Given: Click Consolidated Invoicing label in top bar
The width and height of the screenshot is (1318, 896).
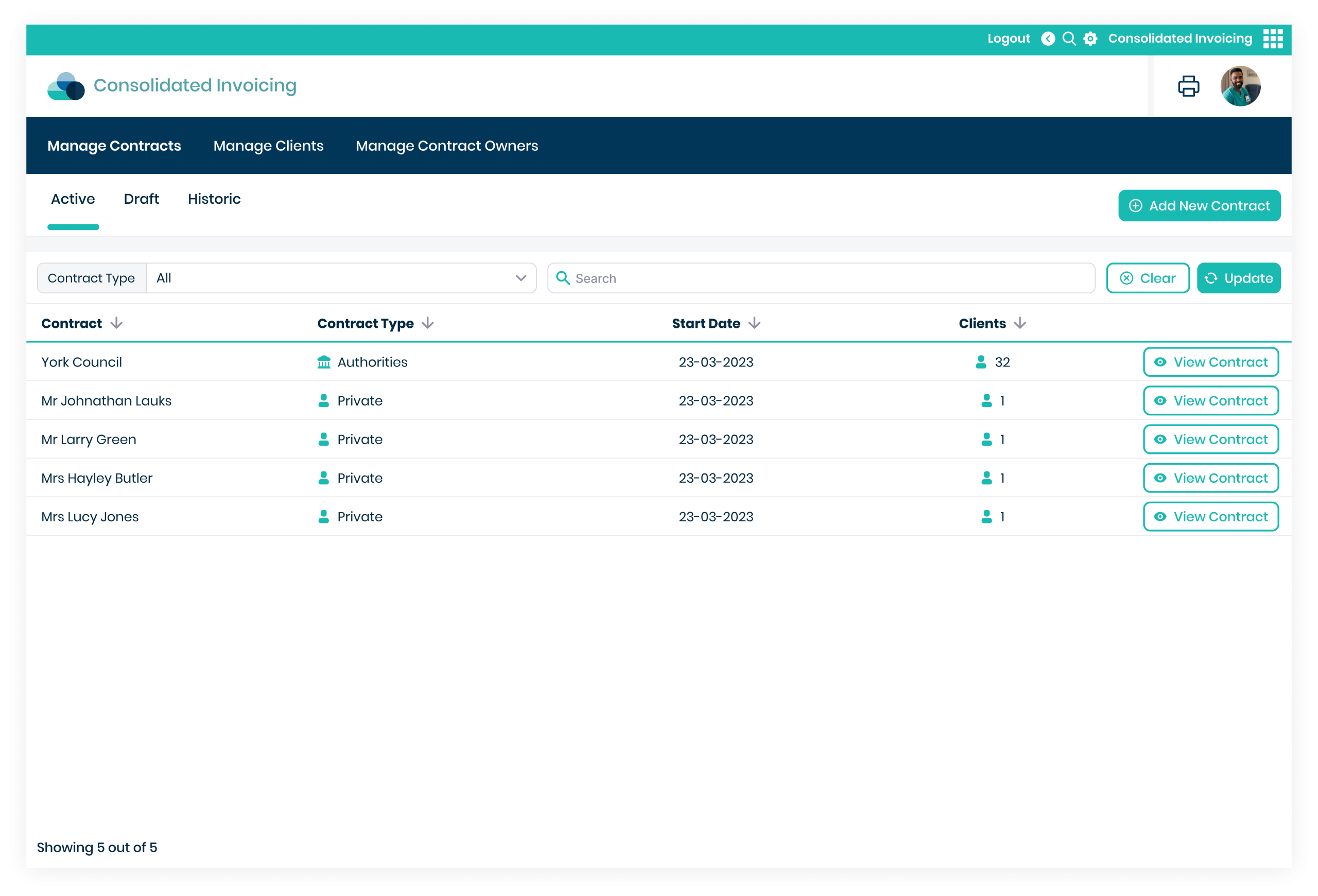Looking at the screenshot, I should [x=1180, y=39].
